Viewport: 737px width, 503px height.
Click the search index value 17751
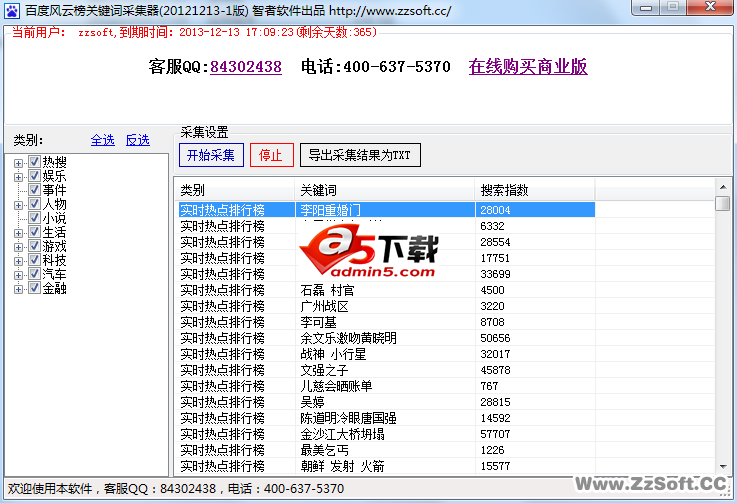click(x=495, y=258)
